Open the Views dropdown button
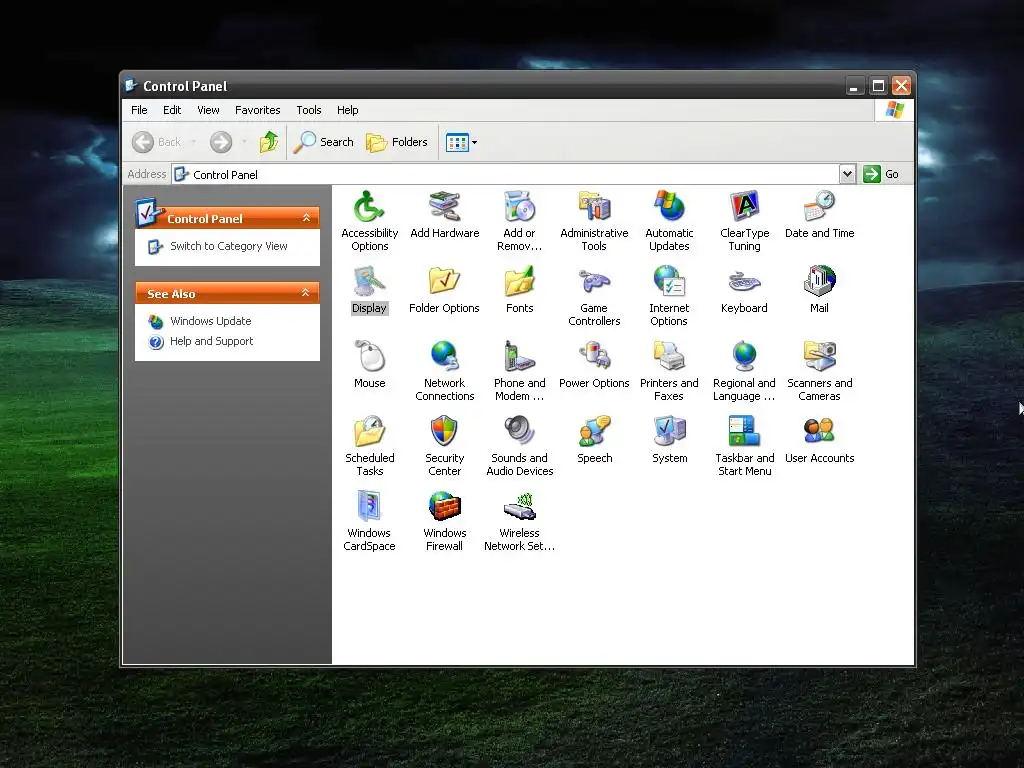 [461, 142]
